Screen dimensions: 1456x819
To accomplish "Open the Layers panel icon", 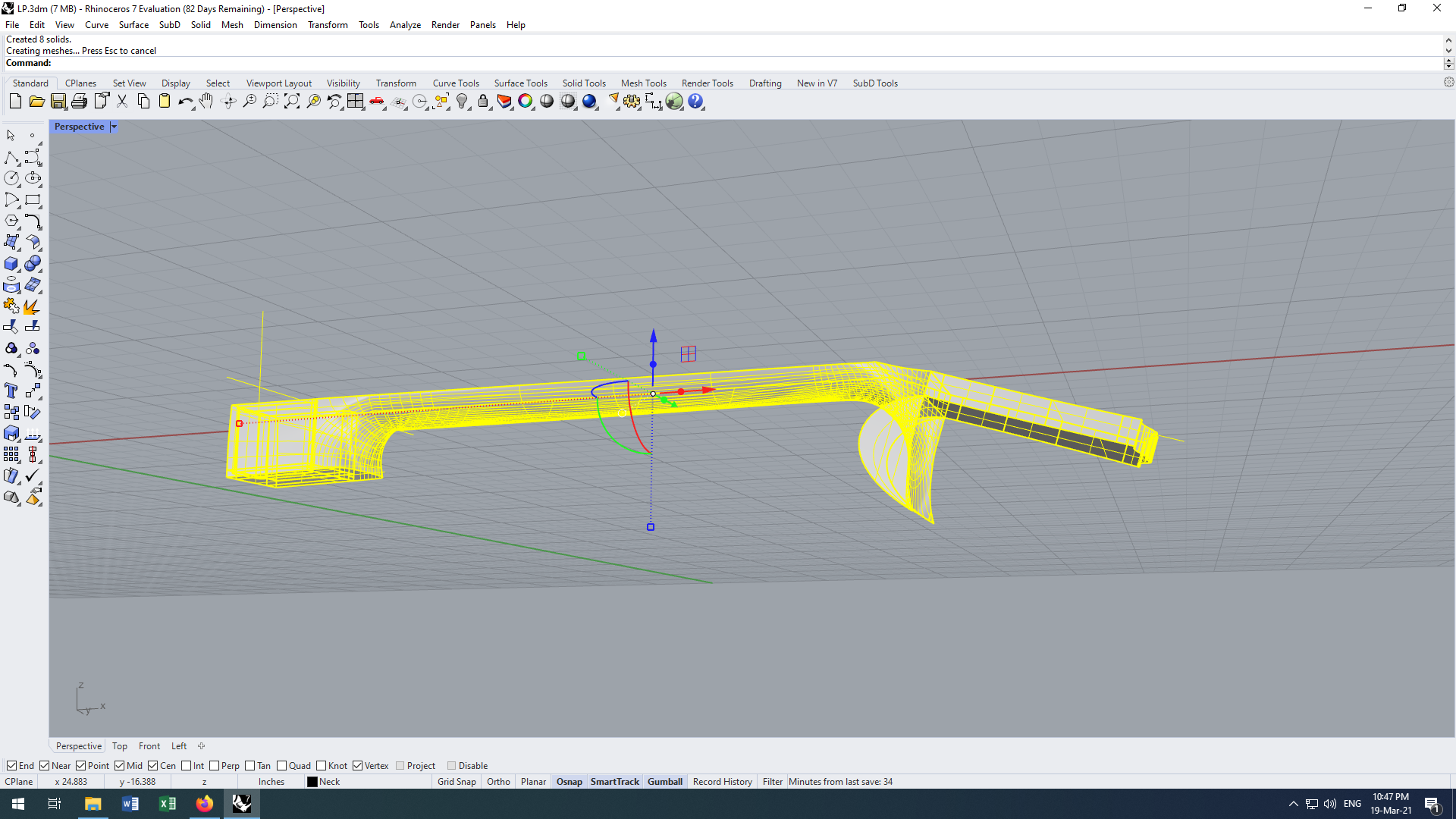I will (x=504, y=102).
